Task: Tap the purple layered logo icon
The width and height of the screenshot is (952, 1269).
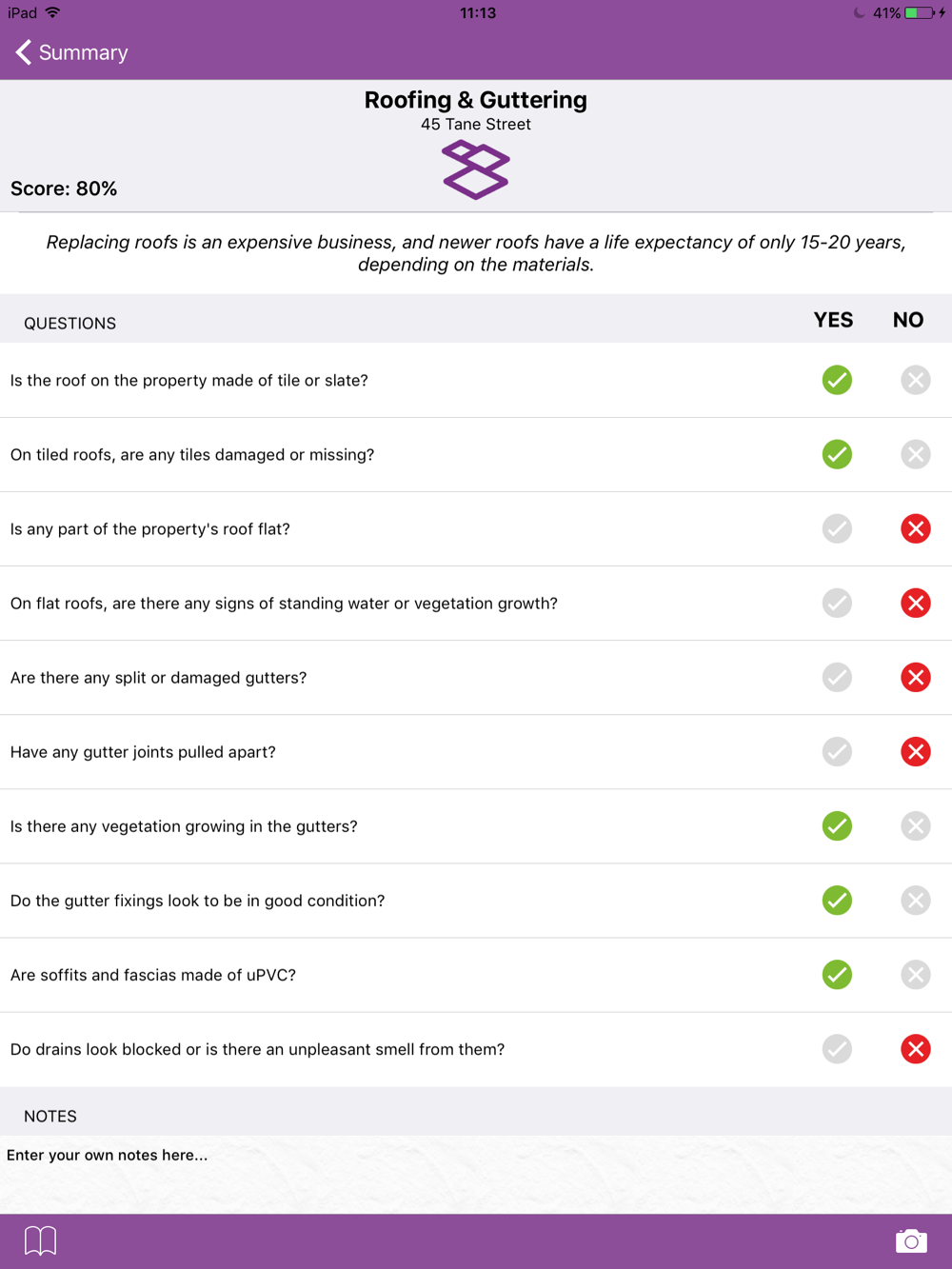Action: tap(476, 169)
